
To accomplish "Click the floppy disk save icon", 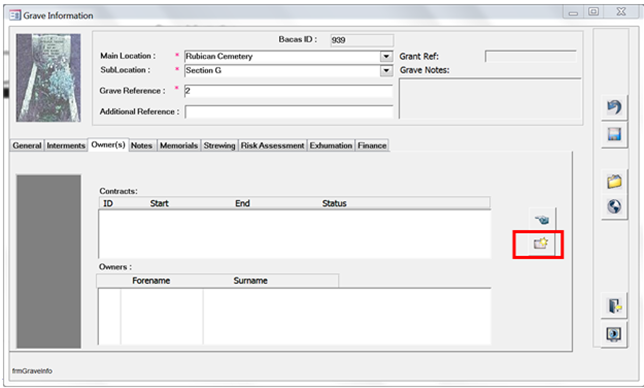I will (x=614, y=135).
